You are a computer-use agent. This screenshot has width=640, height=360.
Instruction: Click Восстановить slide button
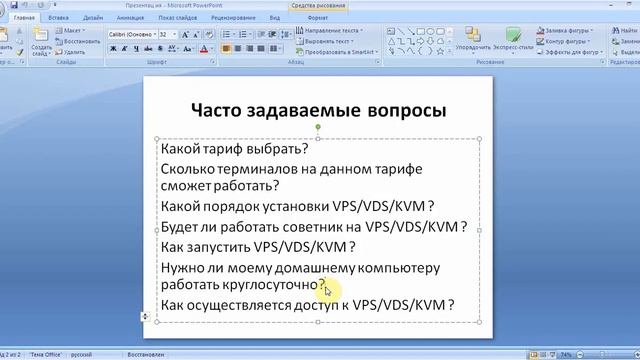tap(78, 42)
